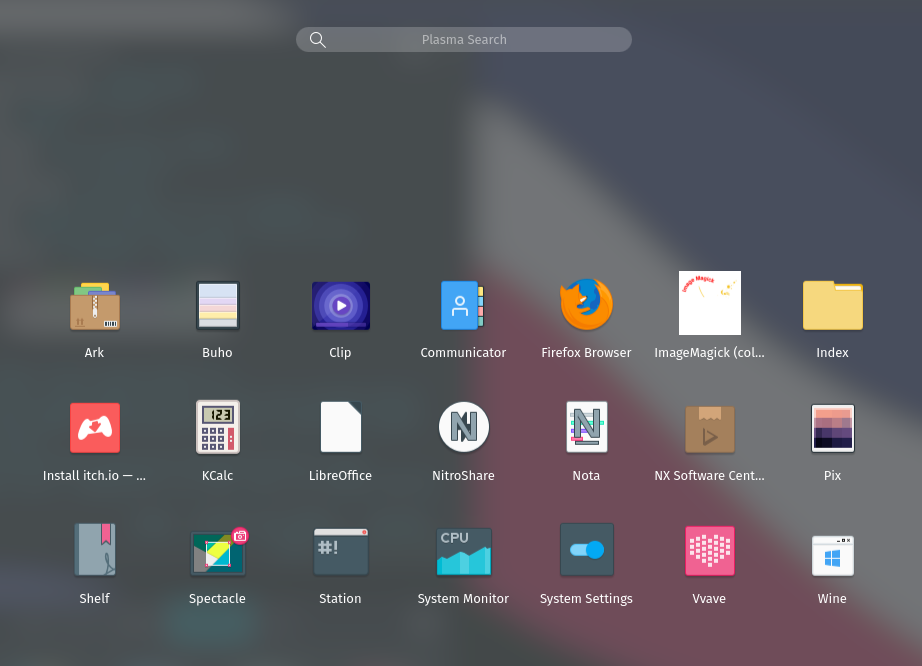Click the "Wine" text label
The height and width of the screenshot is (666, 922).
point(833,598)
